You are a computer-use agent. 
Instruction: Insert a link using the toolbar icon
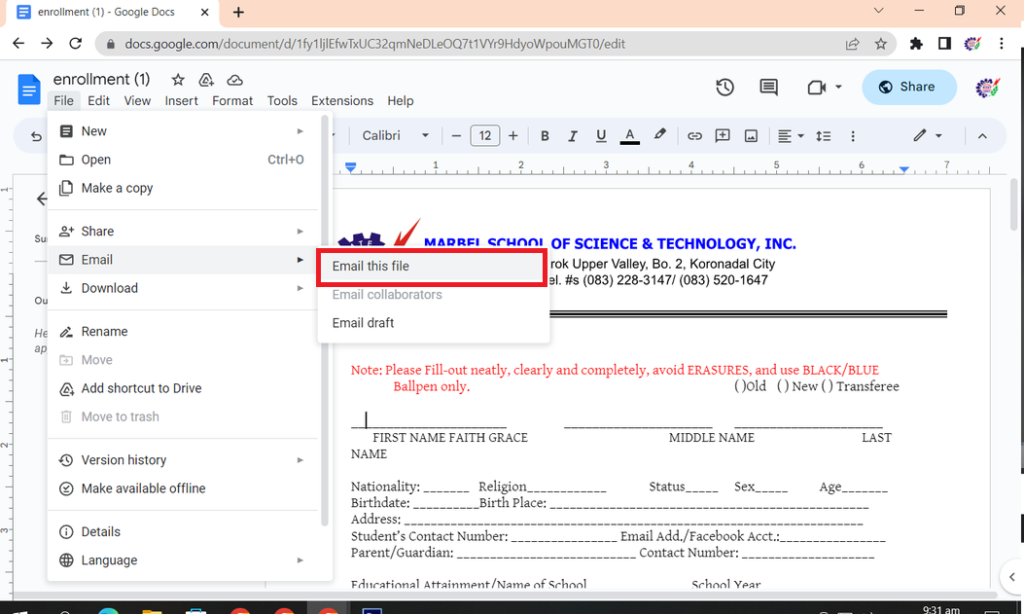coord(694,135)
